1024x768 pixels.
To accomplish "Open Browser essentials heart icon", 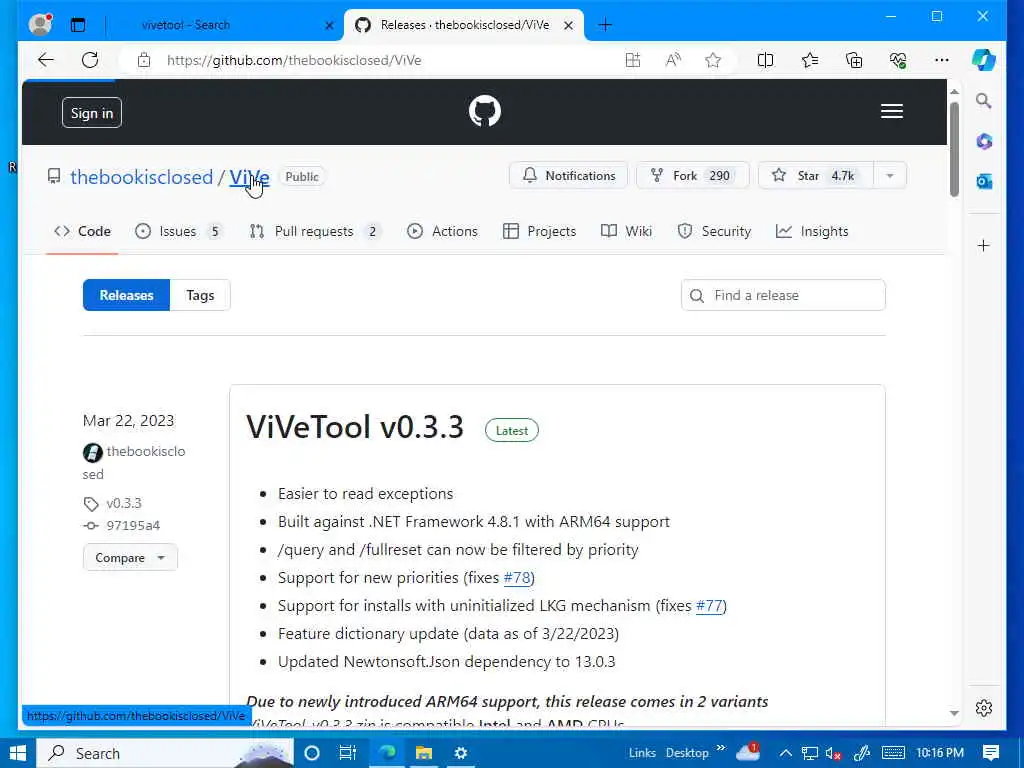I will (x=898, y=60).
